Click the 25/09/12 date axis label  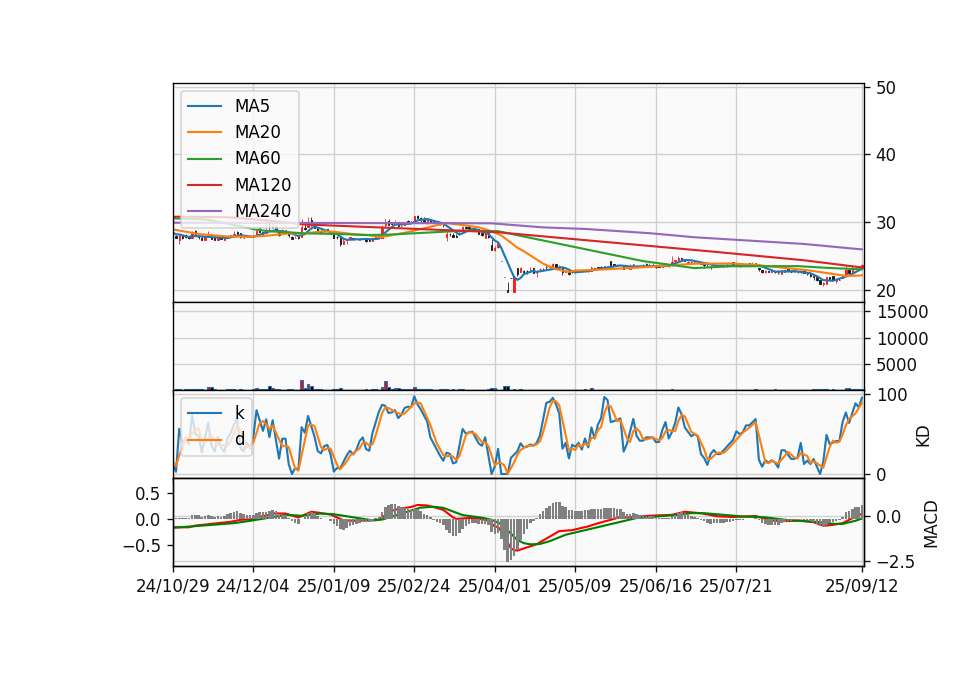pos(862,586)
